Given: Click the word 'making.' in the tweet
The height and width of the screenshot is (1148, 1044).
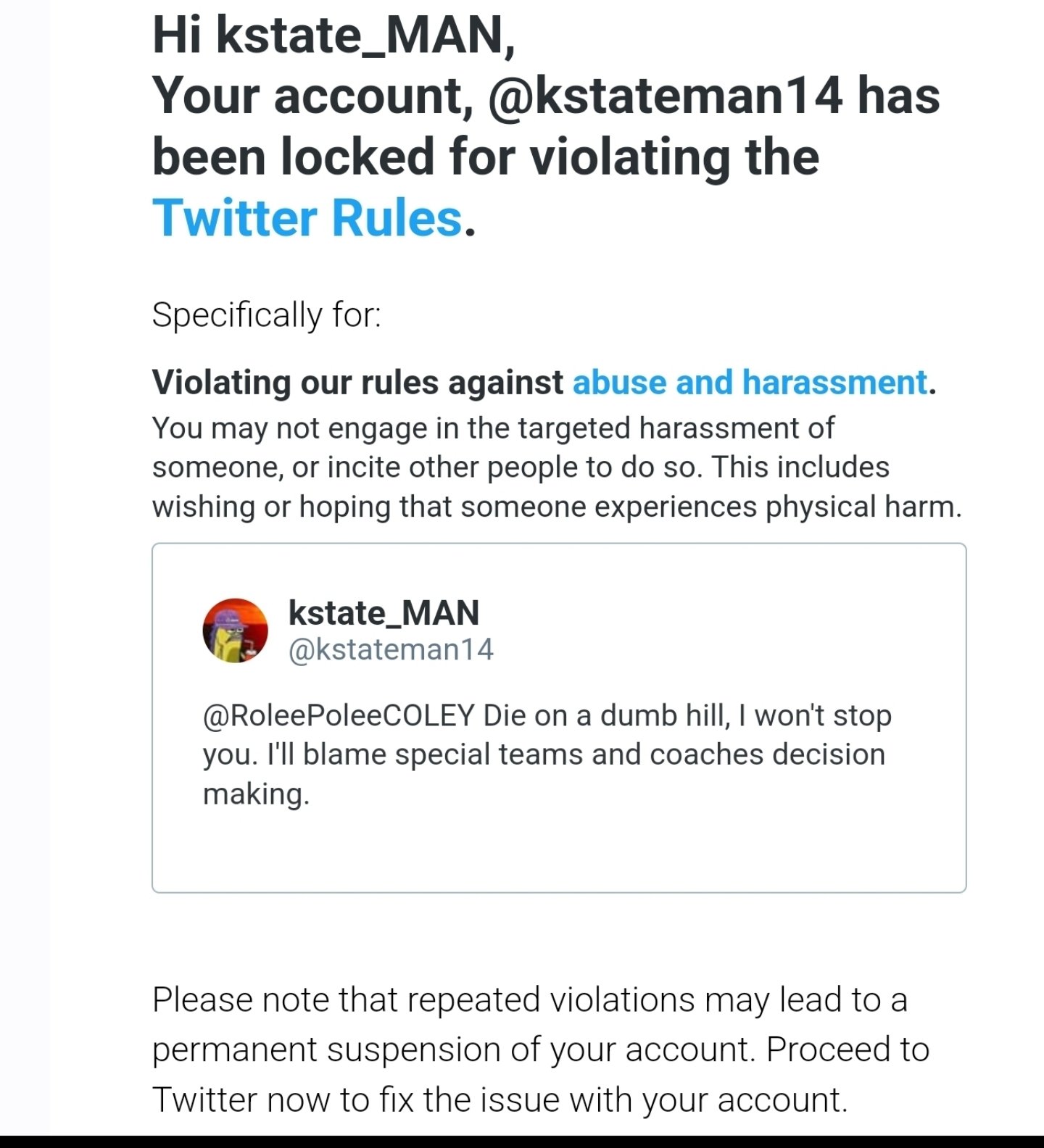Looking at the screenshot, I should (x=256, y=794).
